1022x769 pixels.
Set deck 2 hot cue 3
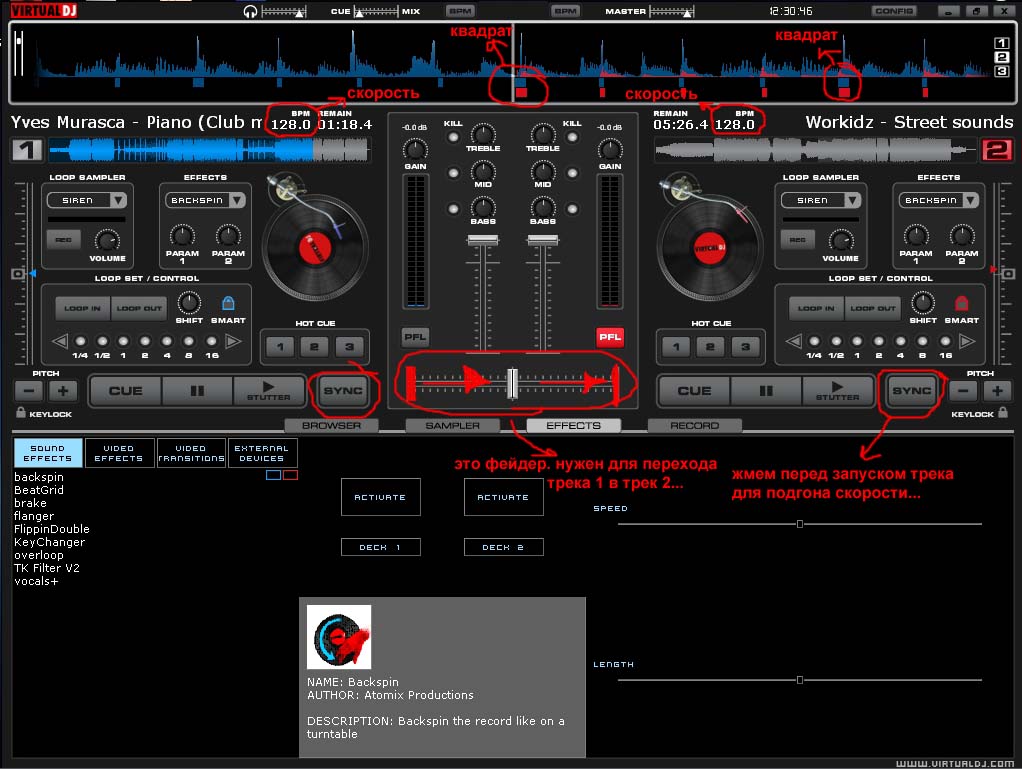(745, 347)
